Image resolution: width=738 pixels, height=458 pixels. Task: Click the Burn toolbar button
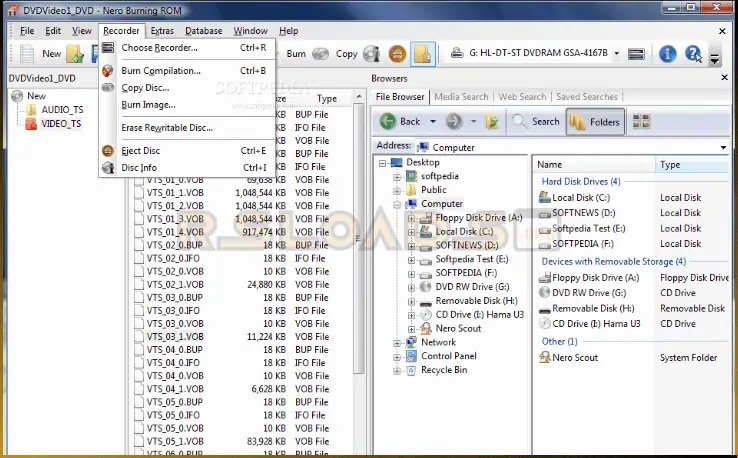pos(296,54)
